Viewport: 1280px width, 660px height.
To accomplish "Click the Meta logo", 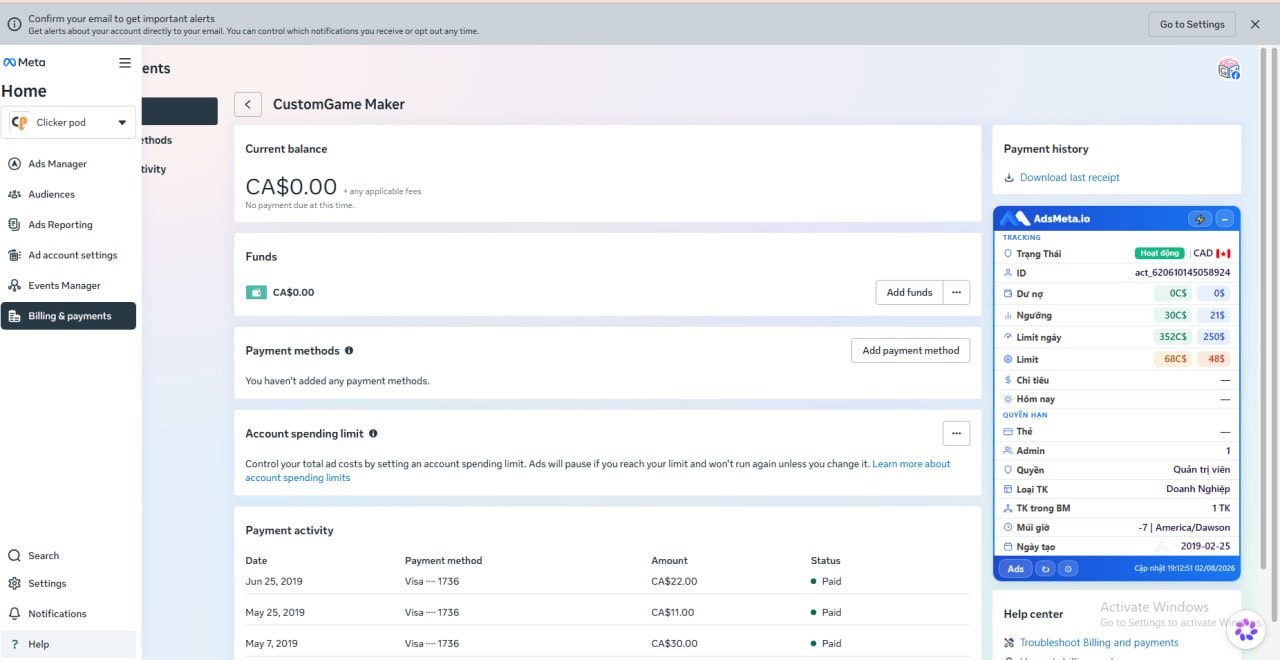I will pyautogui.click(x=24, y=62).
